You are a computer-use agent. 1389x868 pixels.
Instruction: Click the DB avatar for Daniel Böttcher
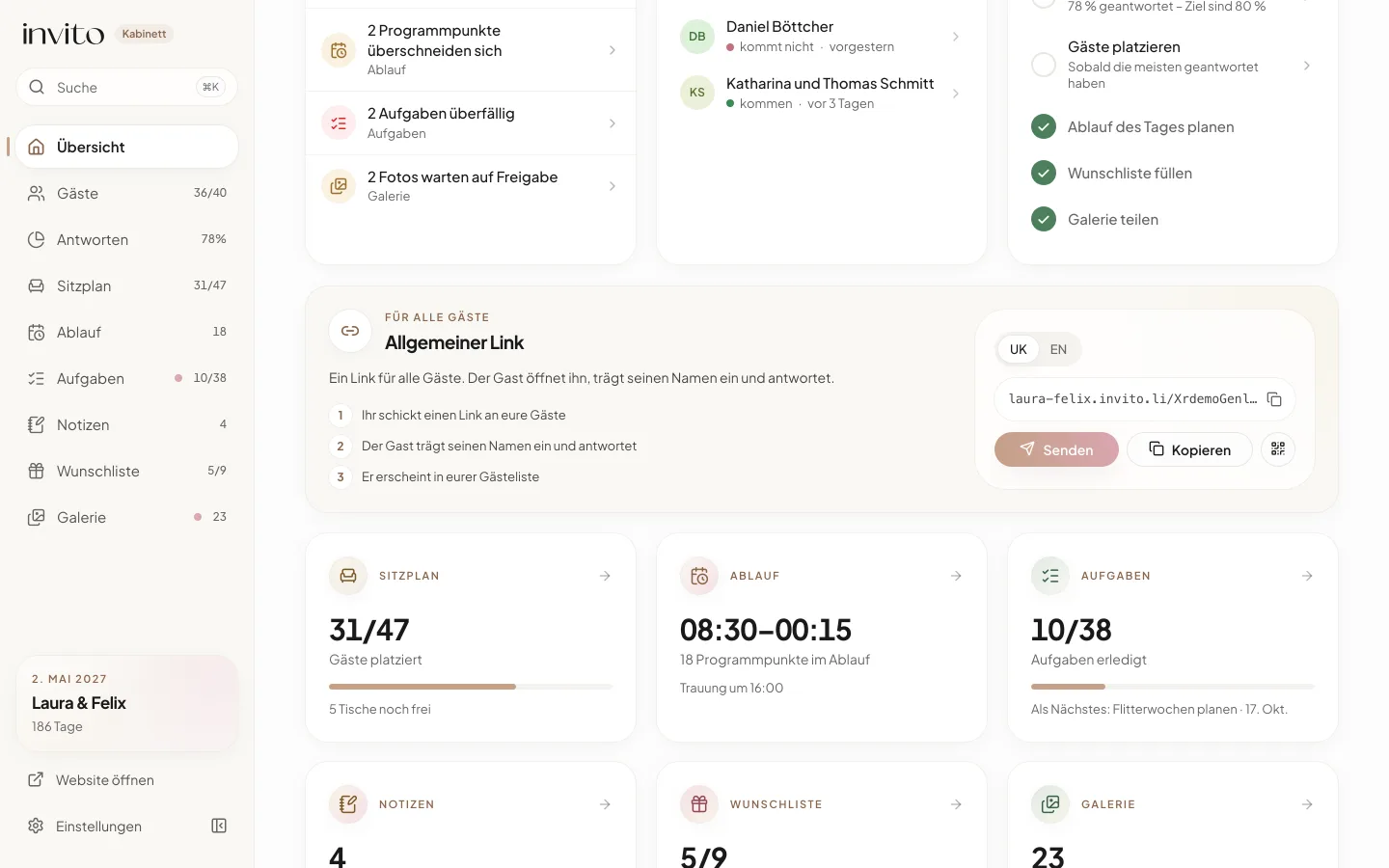coord(697,37)
